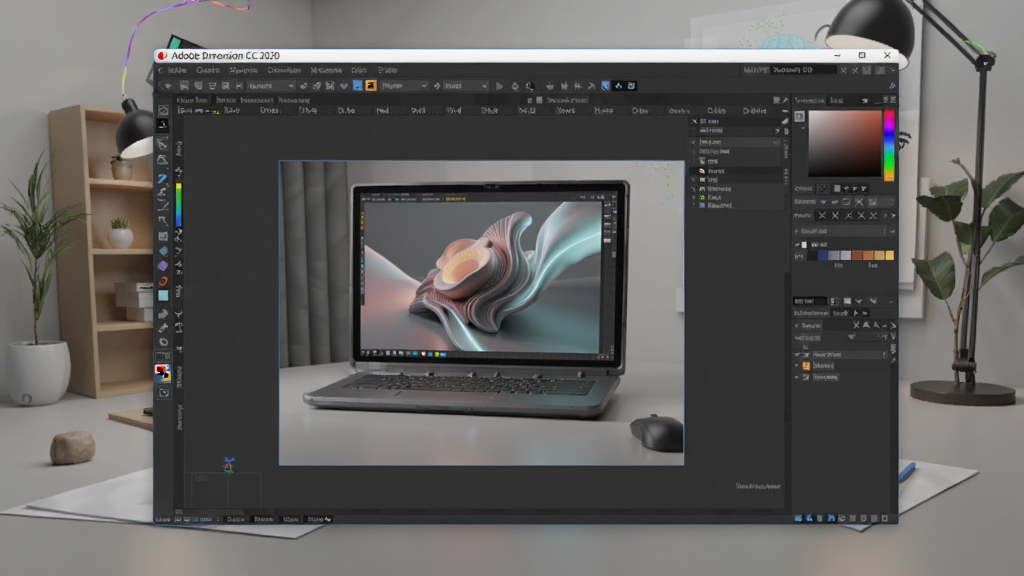
Task: Click the search field at top right
Action: [803, 70]
